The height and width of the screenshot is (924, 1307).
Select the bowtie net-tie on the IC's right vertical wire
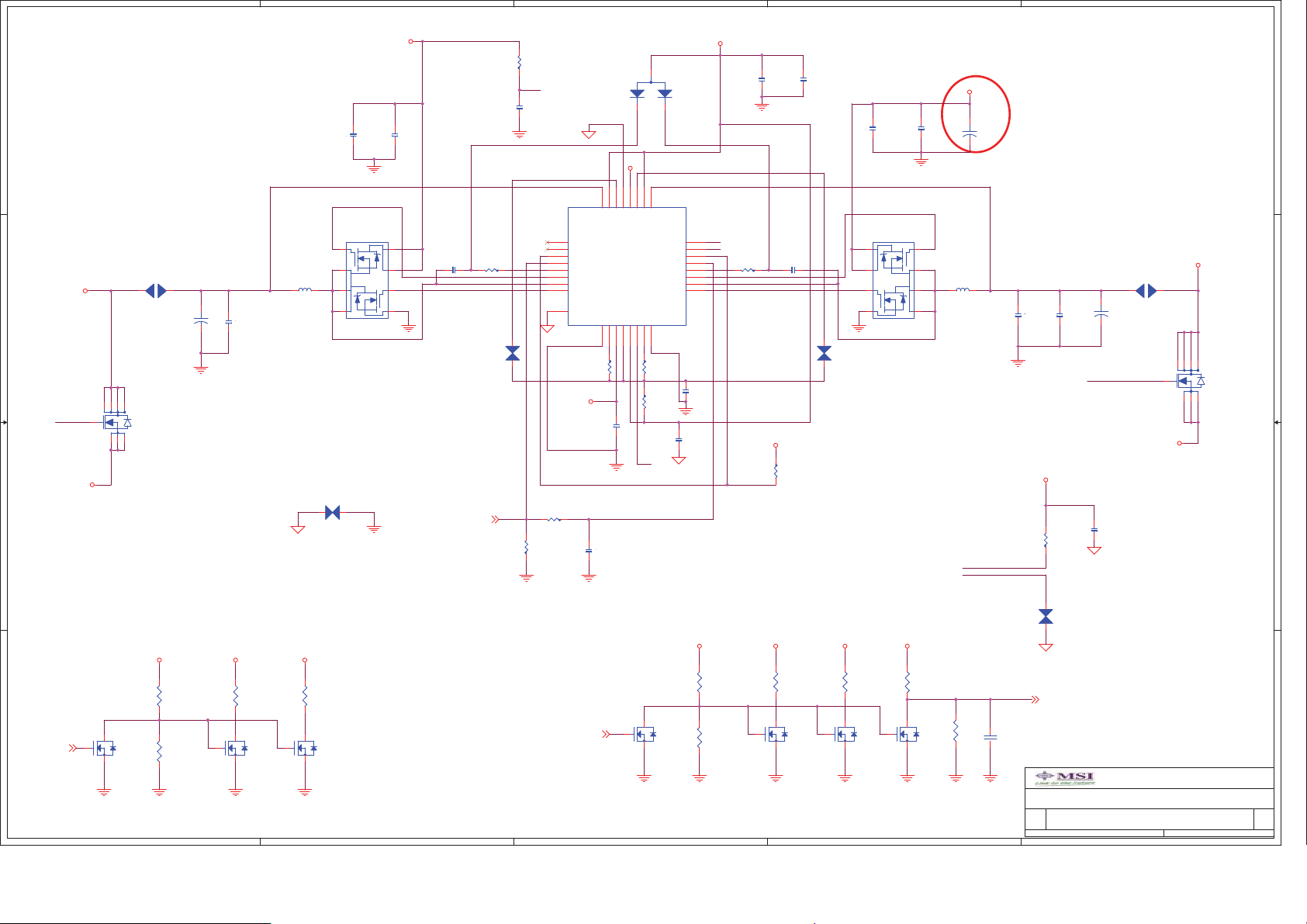point(825,354)
